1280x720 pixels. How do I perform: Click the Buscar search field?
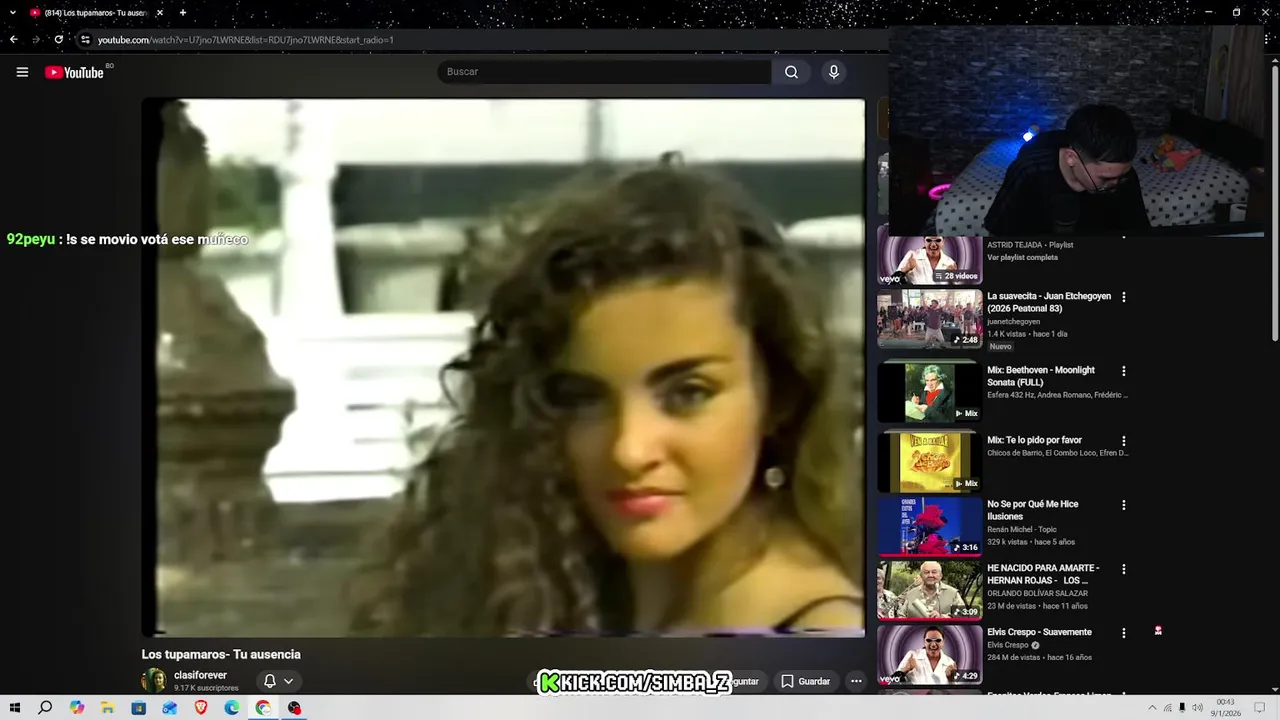pyautogui.click(x=604, y=72)
